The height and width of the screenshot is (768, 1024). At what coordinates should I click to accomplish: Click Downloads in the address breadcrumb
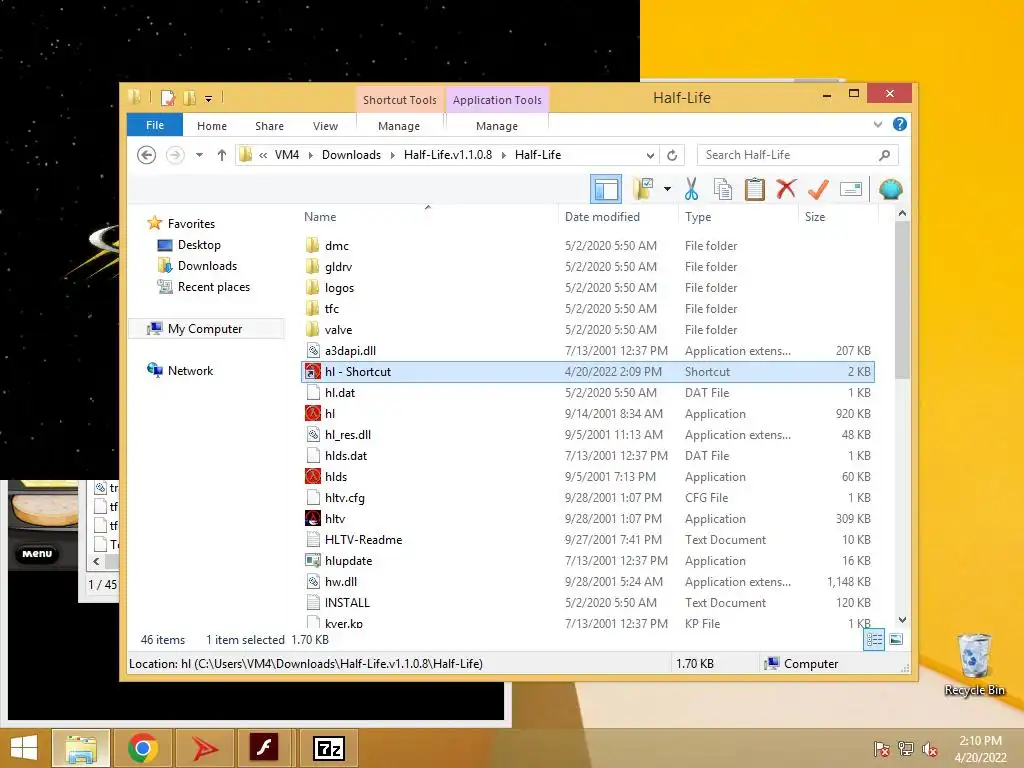(351, 155)
